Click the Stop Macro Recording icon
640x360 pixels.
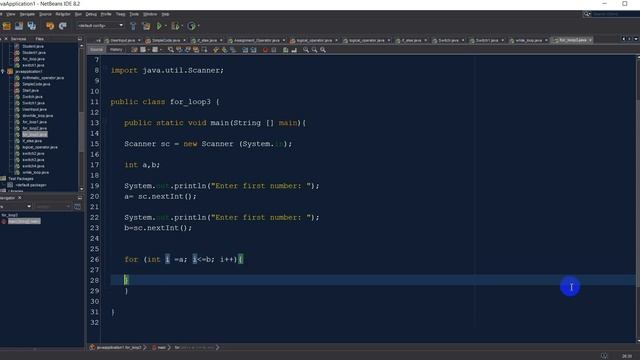[x=274, y=50]
